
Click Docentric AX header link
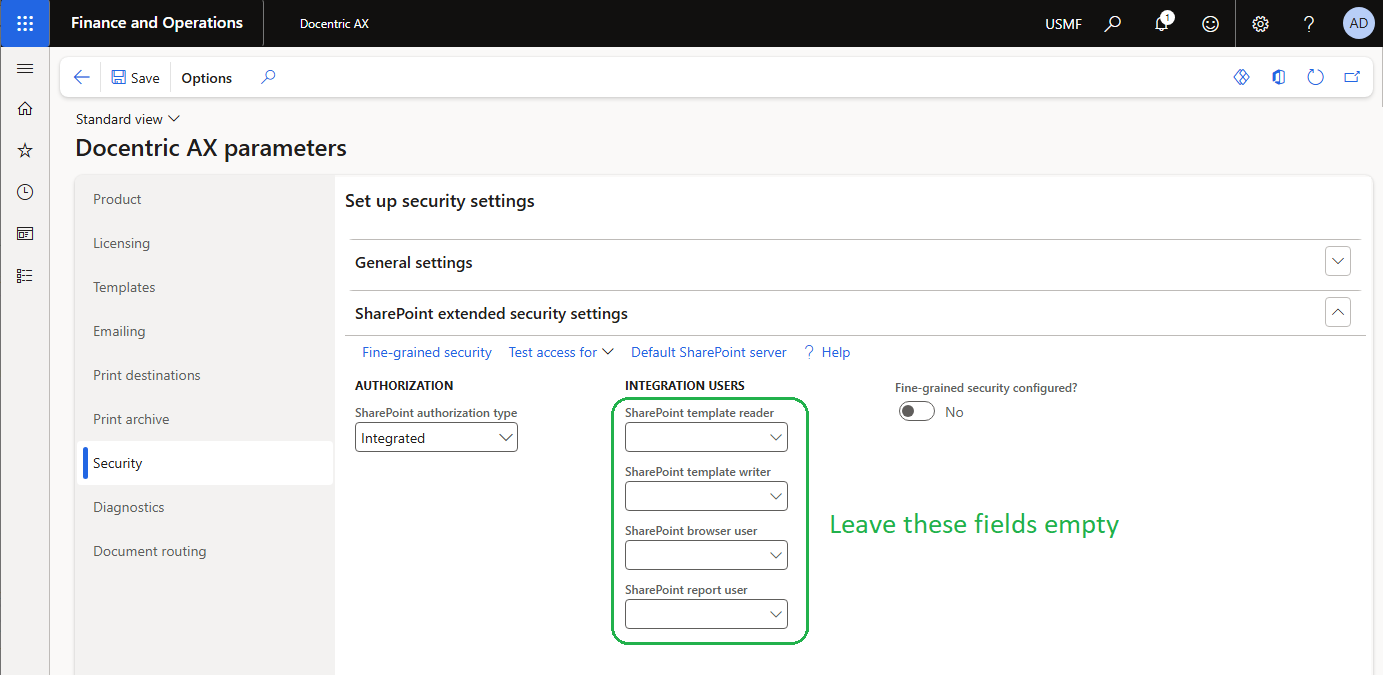[334, 23]
